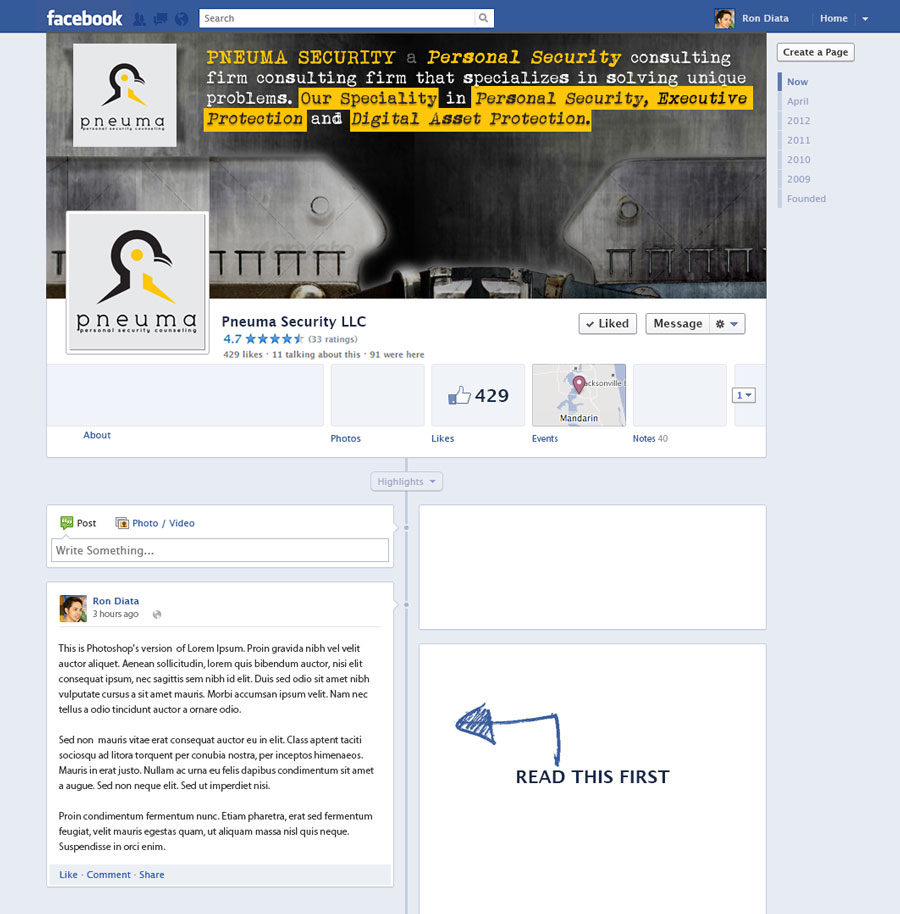Screen dimensions: 900x914
Task: Open Ron Diata avatar in the post
Action: [73, 609]
